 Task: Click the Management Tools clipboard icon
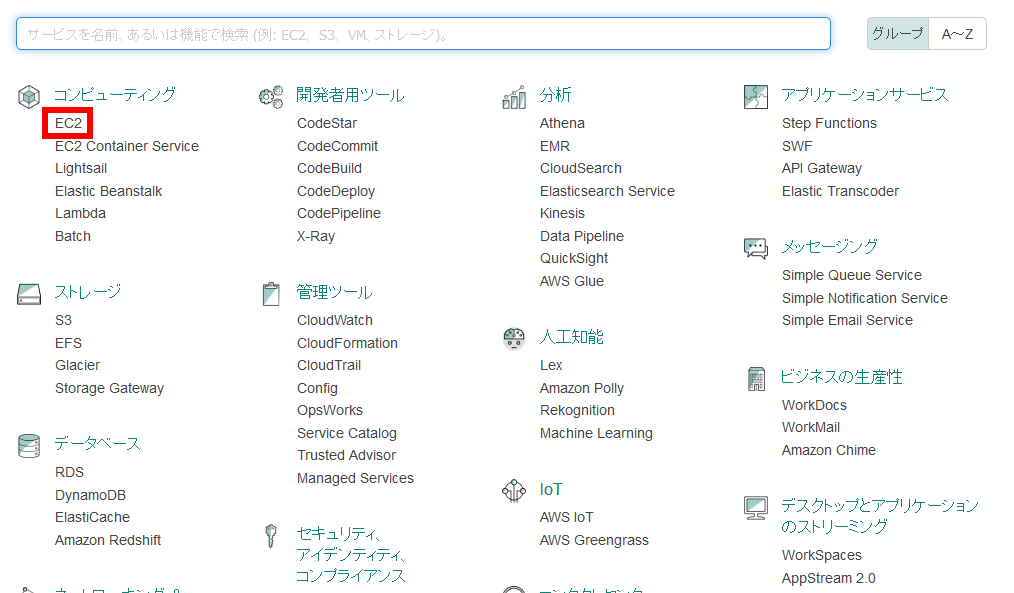click(x=271, y=294)
